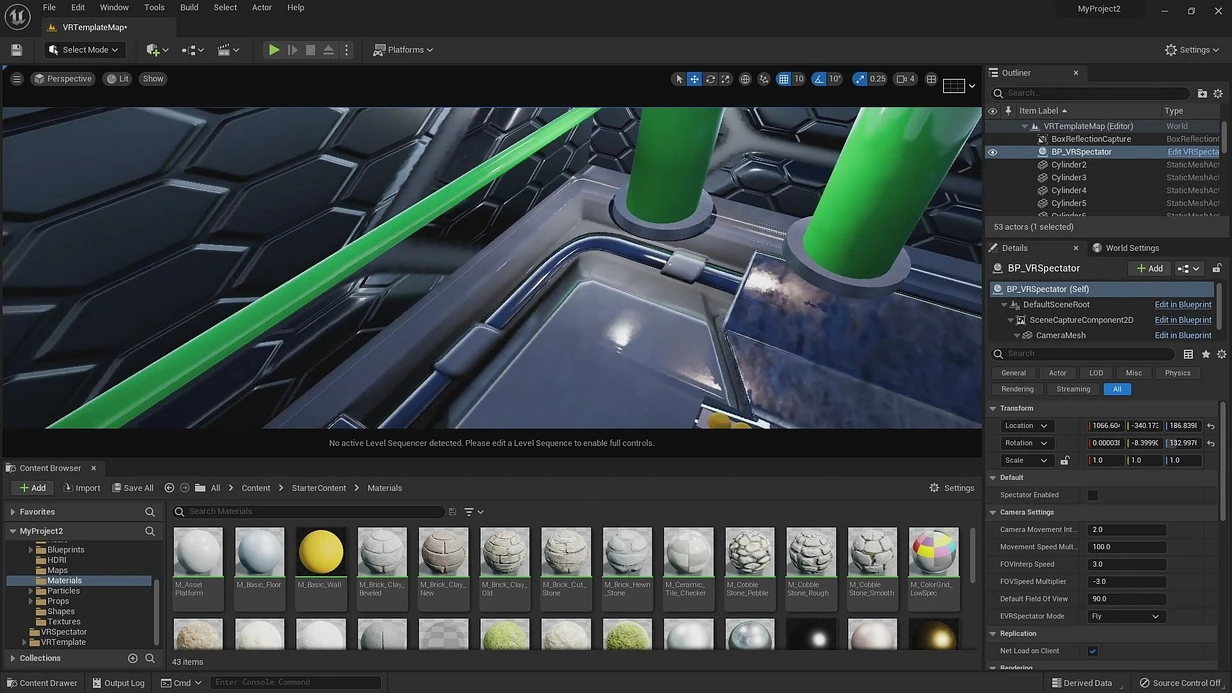Toggle grid snapping icon in viewport toolbar
Screen dimensions: 1232x693
point(784,79)
